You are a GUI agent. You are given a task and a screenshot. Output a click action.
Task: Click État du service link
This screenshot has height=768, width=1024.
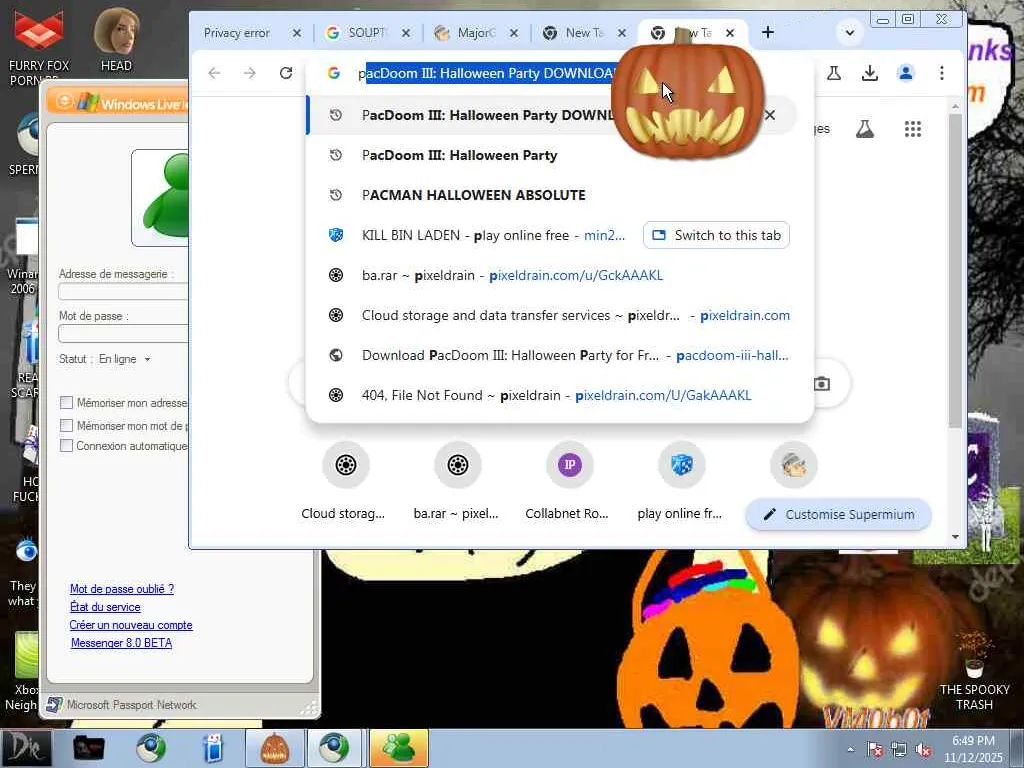[105, 607]
